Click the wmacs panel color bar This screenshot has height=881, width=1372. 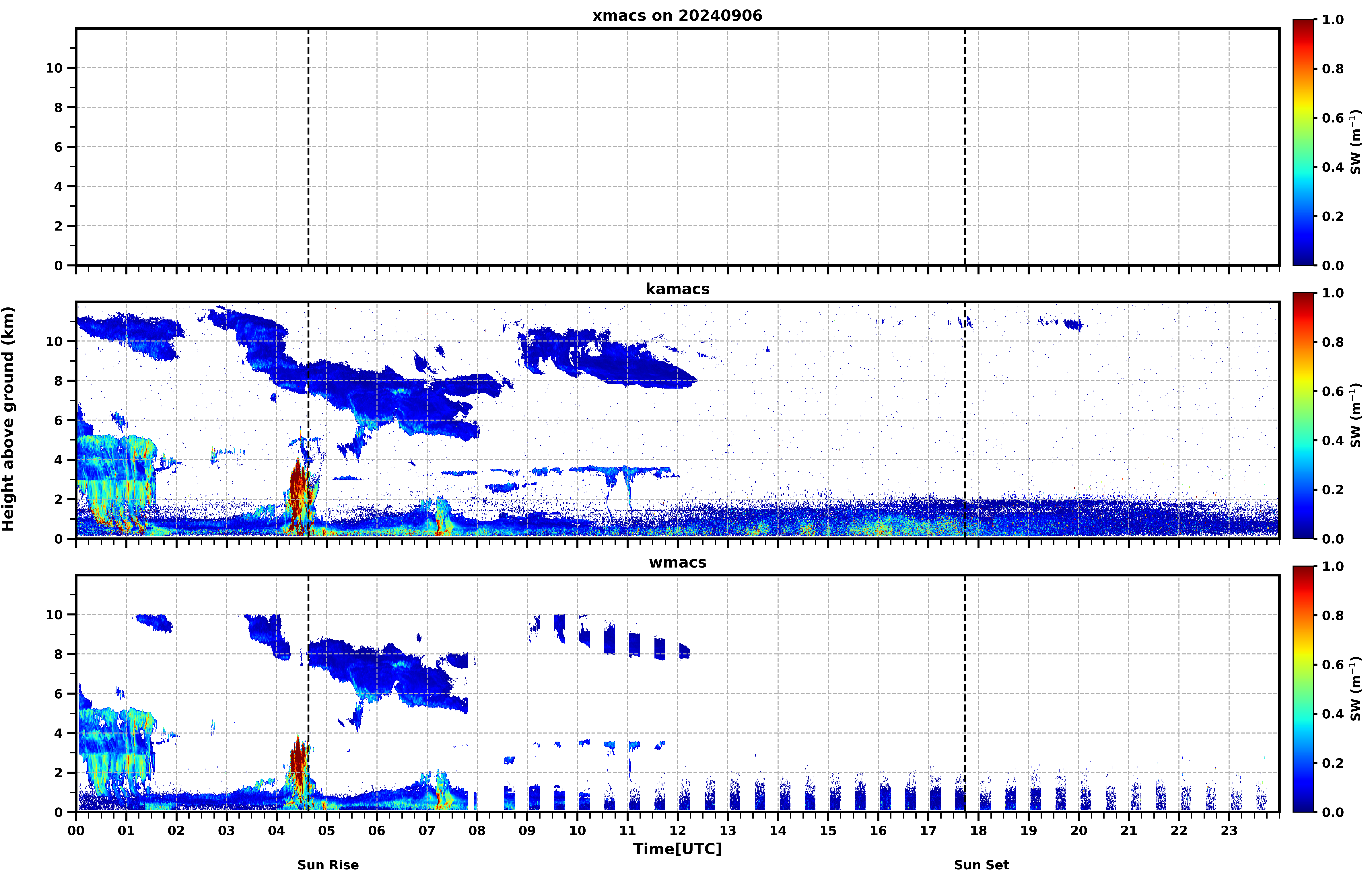click(x=1303, y=689)
